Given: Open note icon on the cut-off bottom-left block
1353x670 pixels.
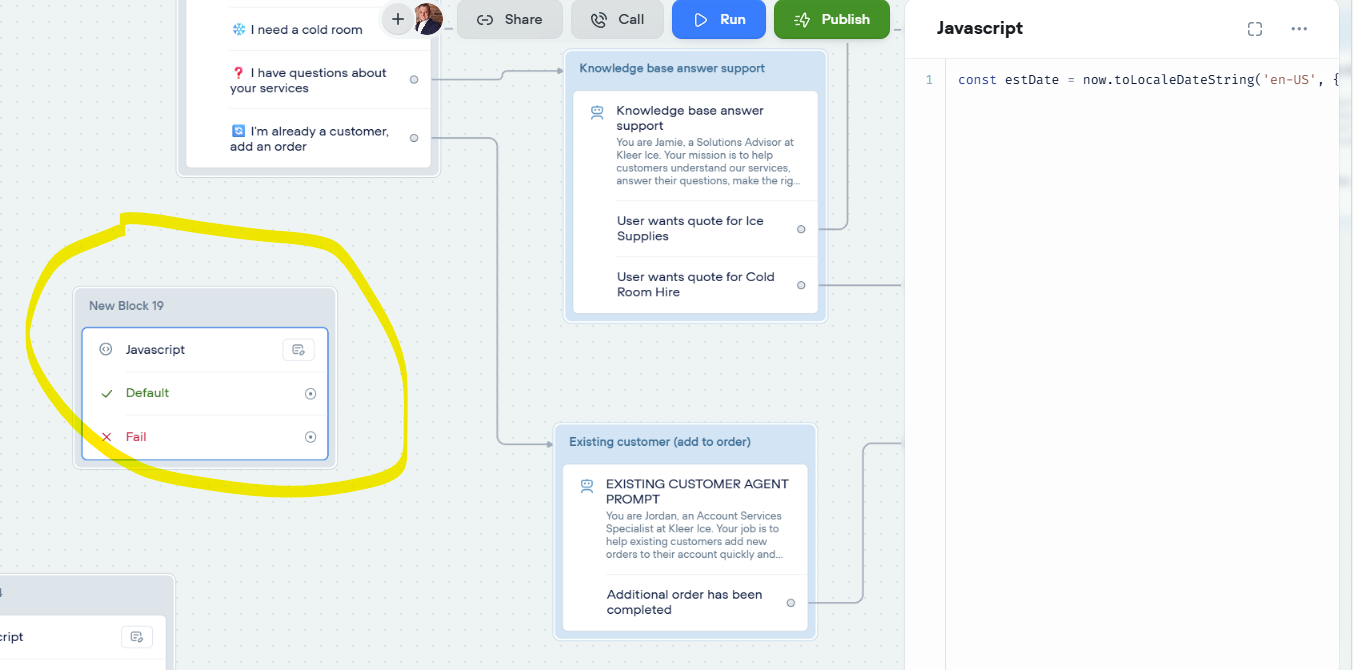Looking at the screenshot, I should click(137, 637).
